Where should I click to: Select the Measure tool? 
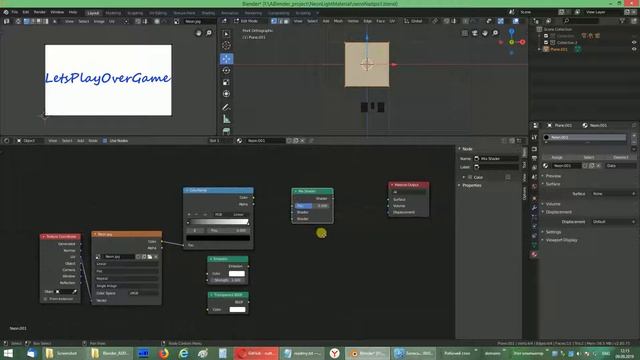point(227,119)
